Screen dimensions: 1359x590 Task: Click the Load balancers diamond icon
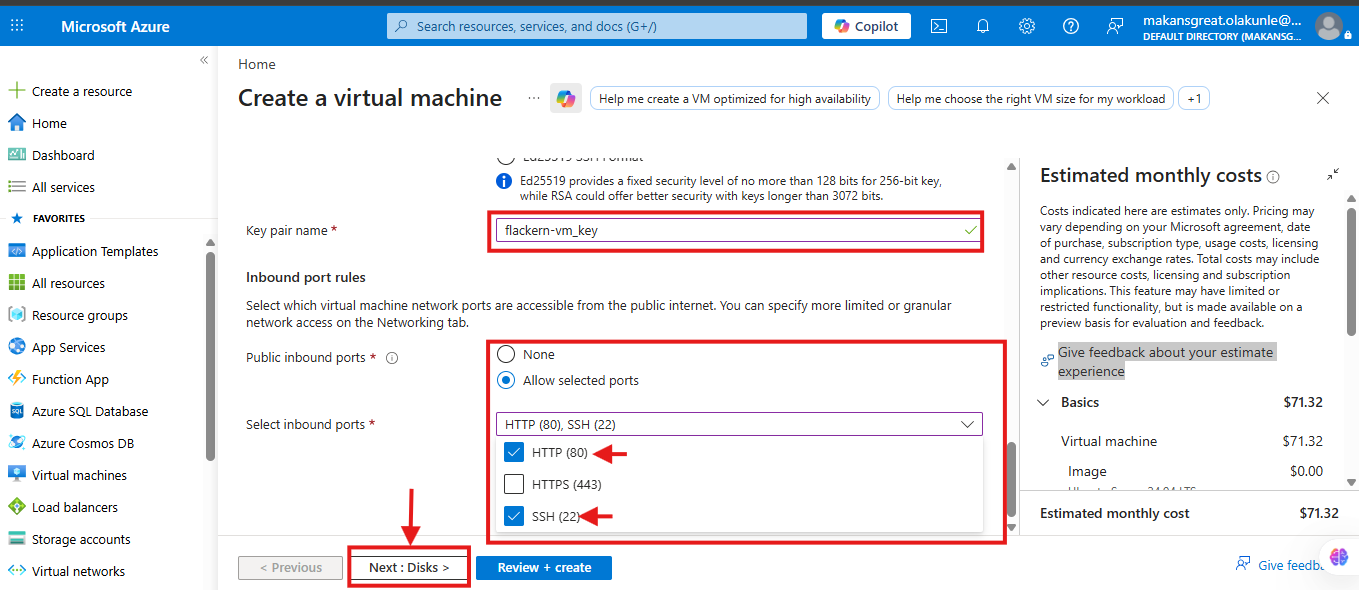tap(16, 507)
